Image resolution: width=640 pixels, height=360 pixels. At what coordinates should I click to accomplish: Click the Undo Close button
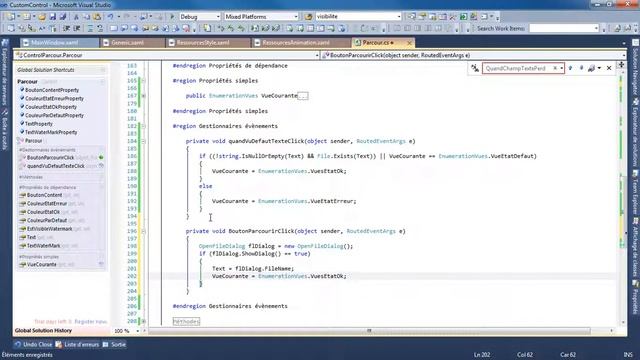pyautogui.click(x=33, y=344)
